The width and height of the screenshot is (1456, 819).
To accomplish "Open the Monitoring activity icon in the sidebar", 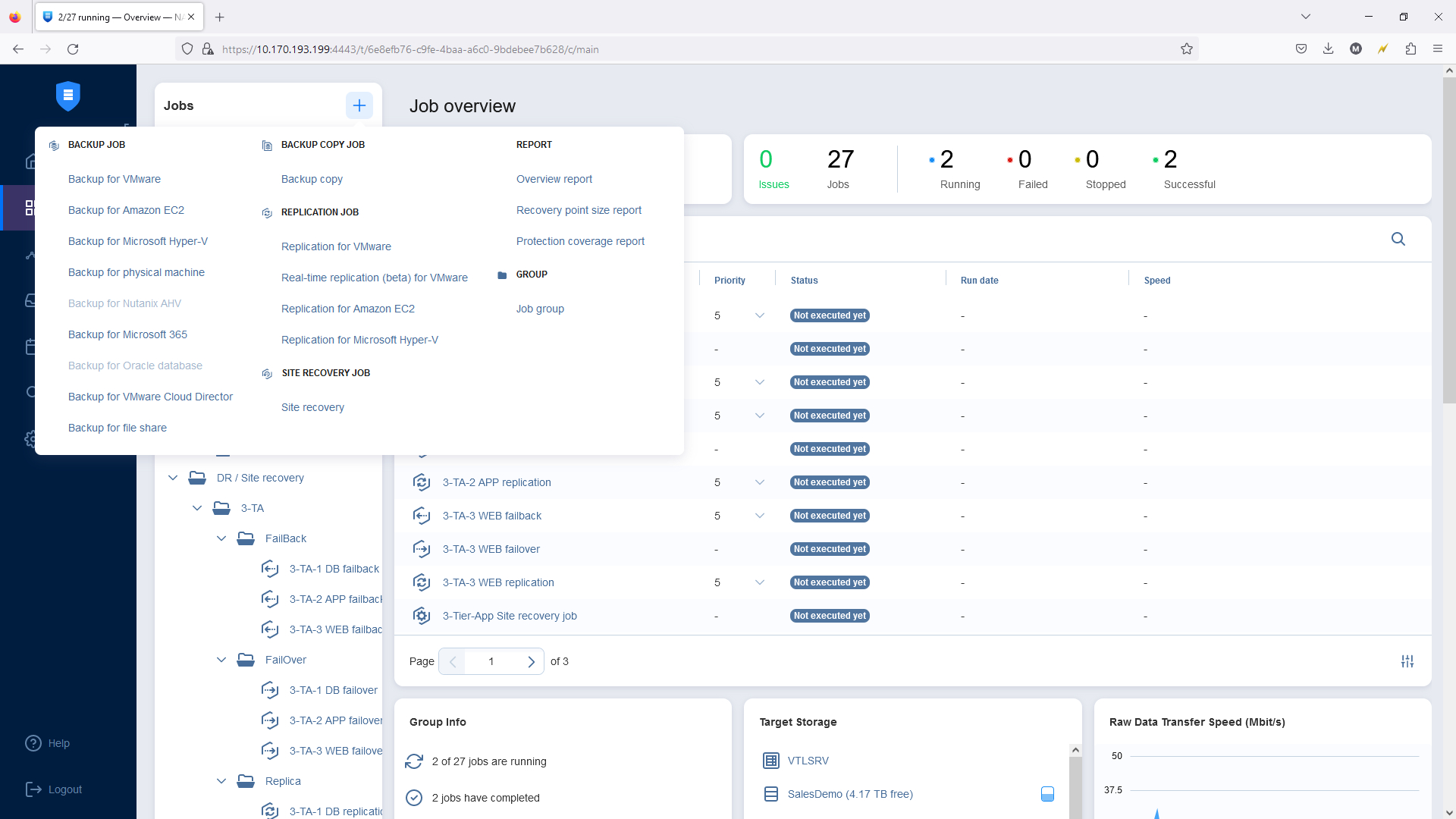I will [x=30, y=256].
